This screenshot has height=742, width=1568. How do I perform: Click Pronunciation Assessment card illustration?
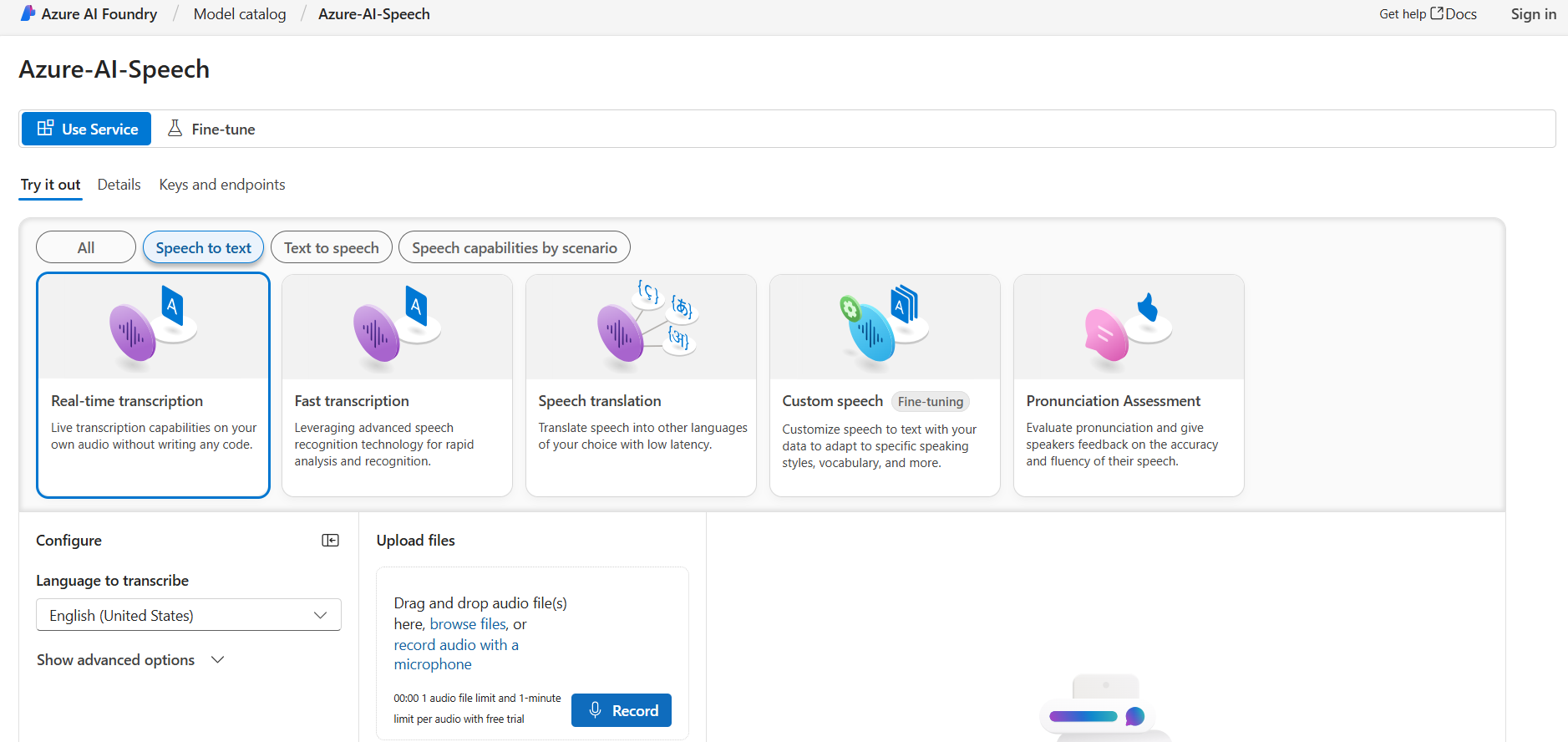(x=1128, y=328)
